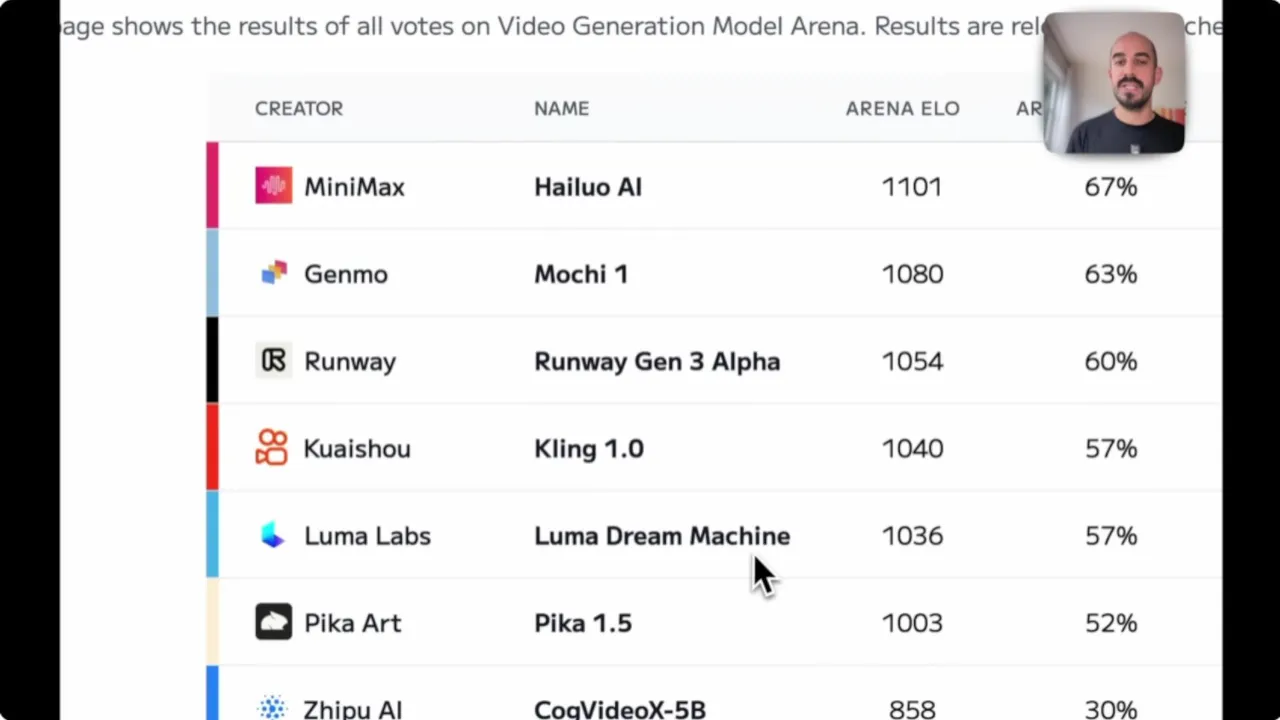Click the presenter webcam thumbnail
The height and width of the screenshot is (720, 1280).
(x=1113, y=84)
